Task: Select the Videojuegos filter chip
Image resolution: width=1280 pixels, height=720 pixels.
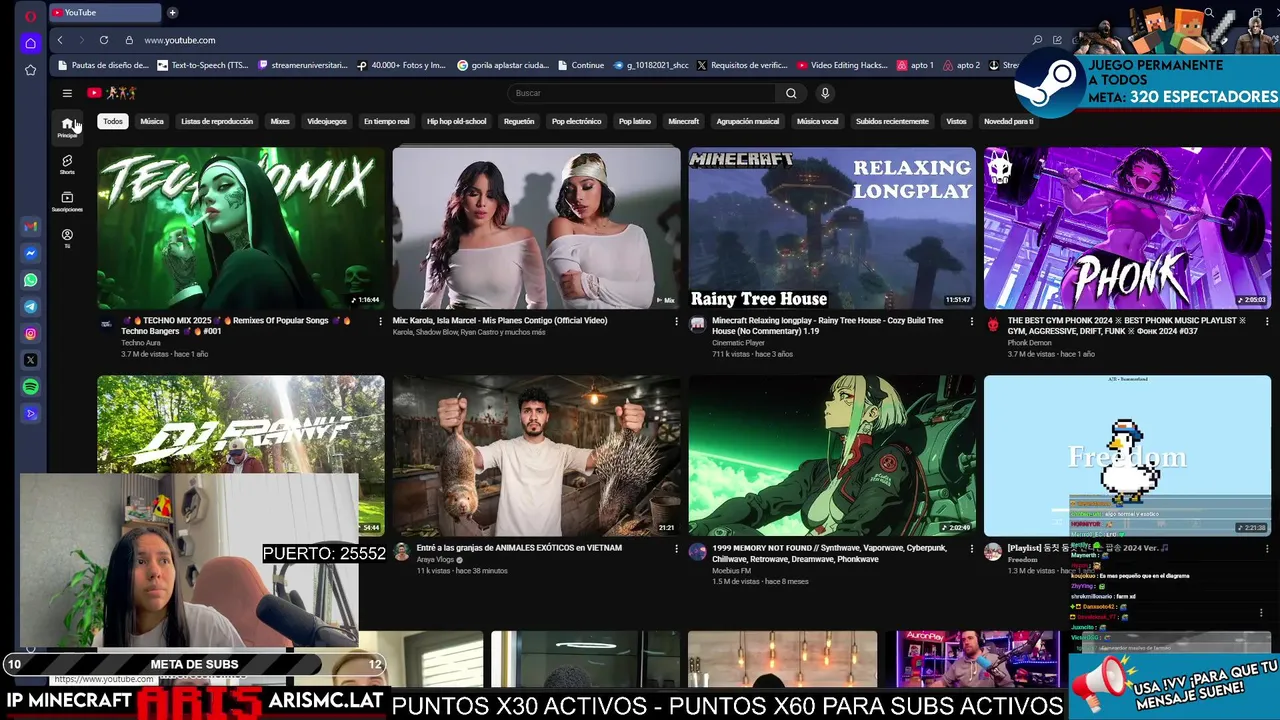Action: [327, 121]
